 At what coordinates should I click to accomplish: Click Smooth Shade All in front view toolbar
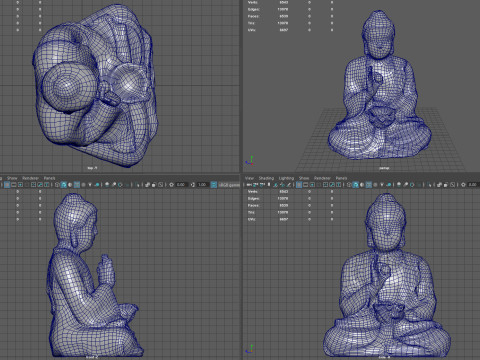click(355, 184)
